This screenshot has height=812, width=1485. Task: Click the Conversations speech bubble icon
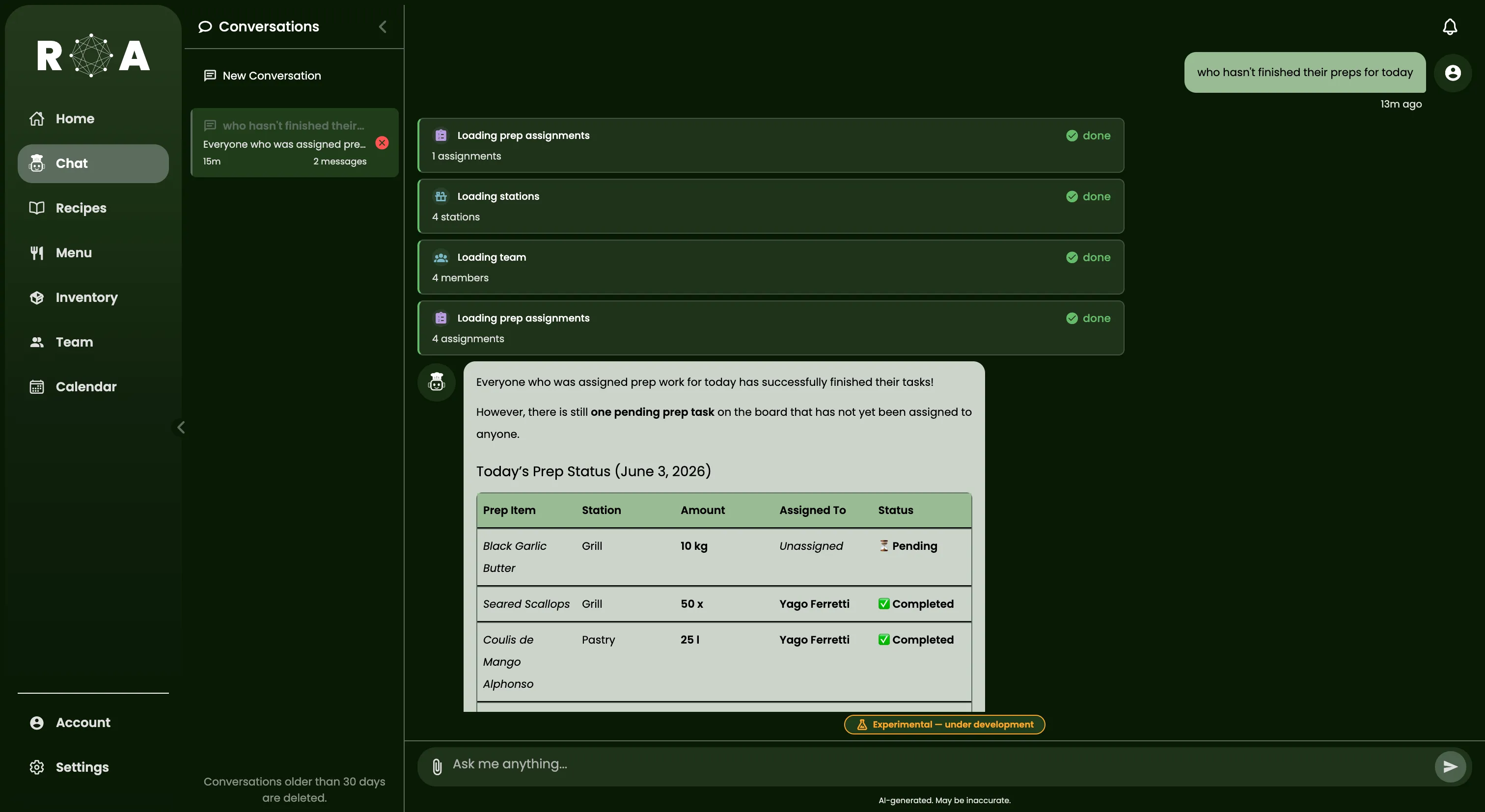point(205,27)
